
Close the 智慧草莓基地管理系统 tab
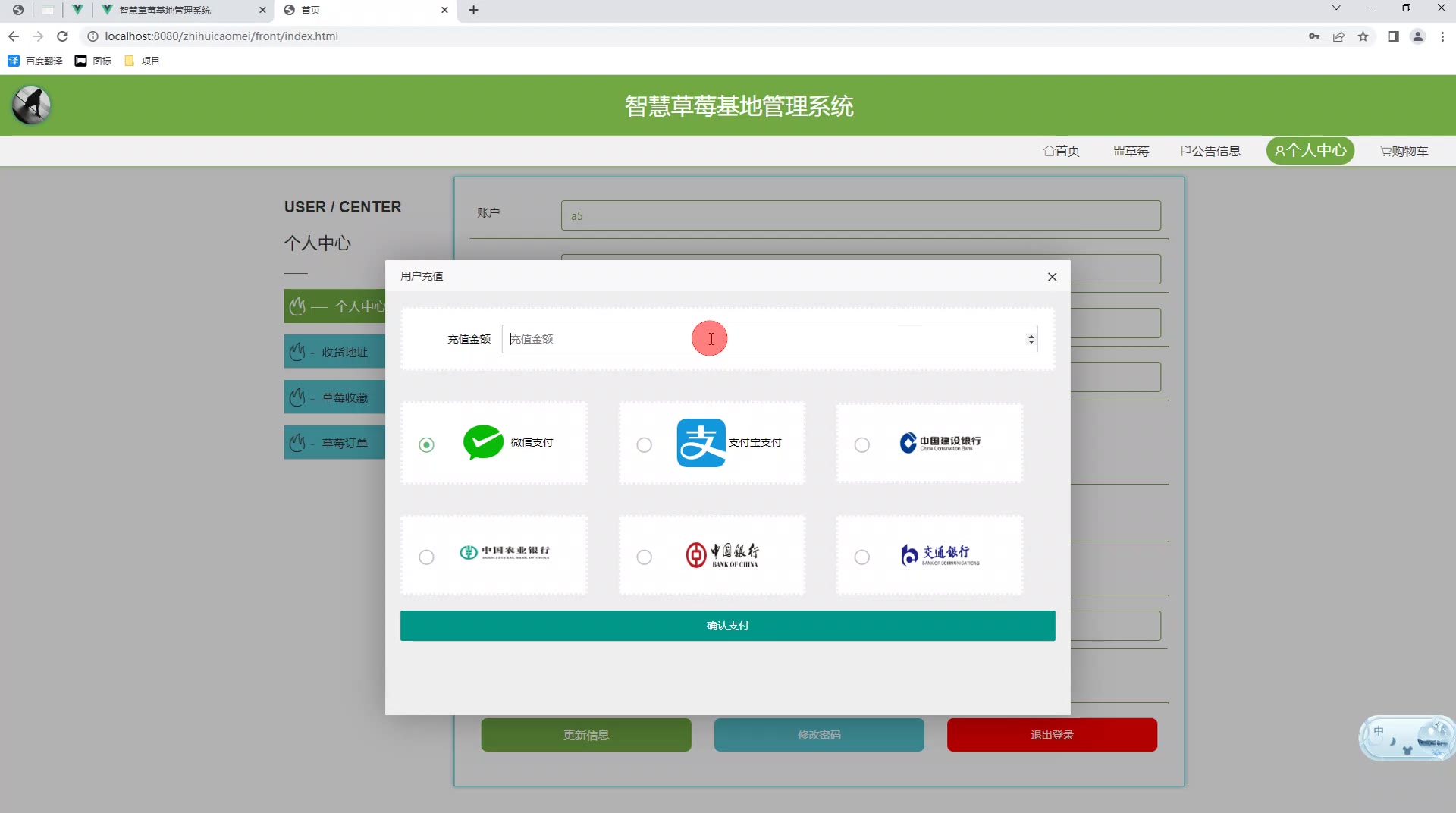tap(262, 10)
